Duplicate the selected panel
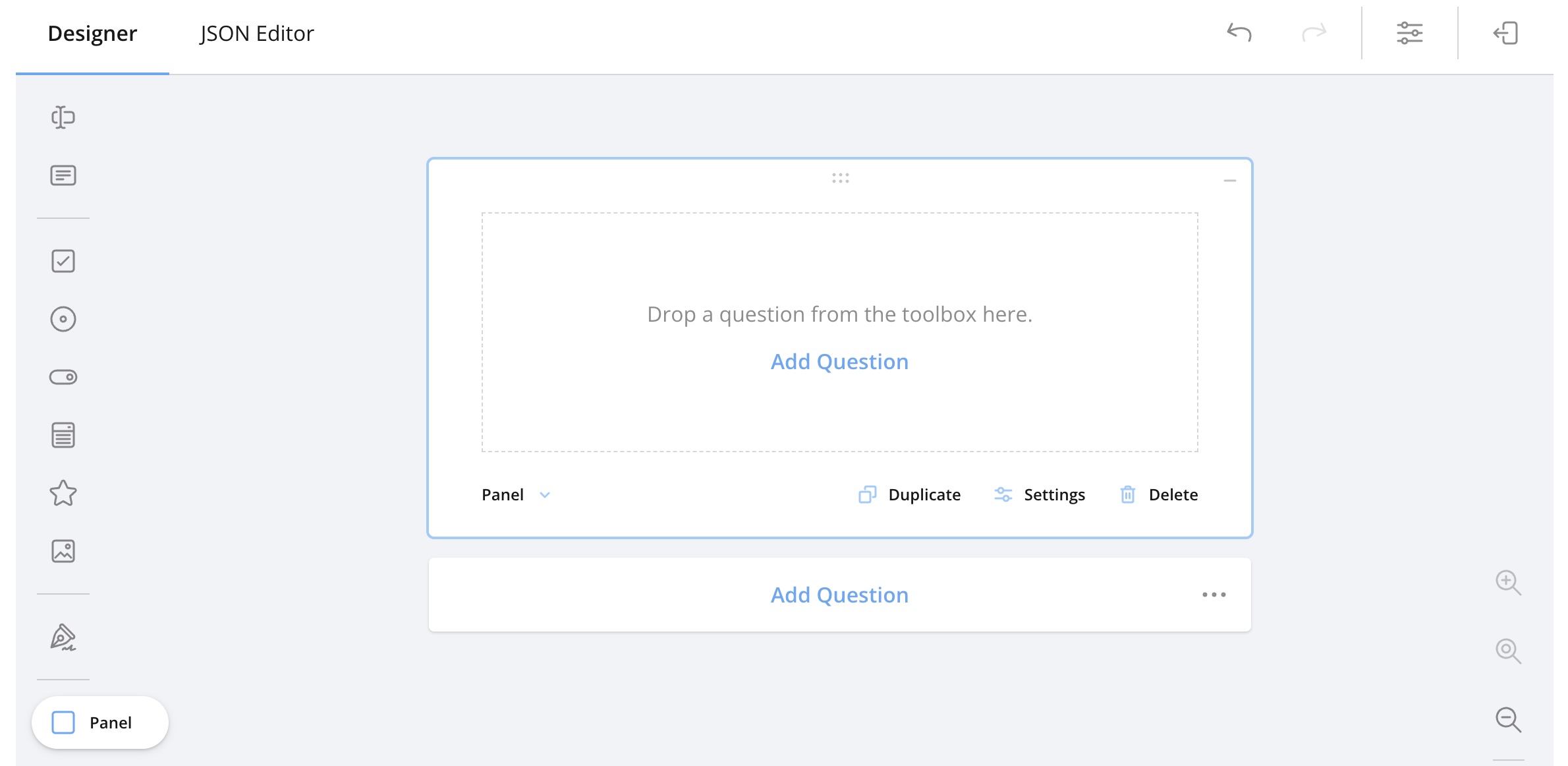Viewport: 1568px width, 766px height. [x=910, y=495]
